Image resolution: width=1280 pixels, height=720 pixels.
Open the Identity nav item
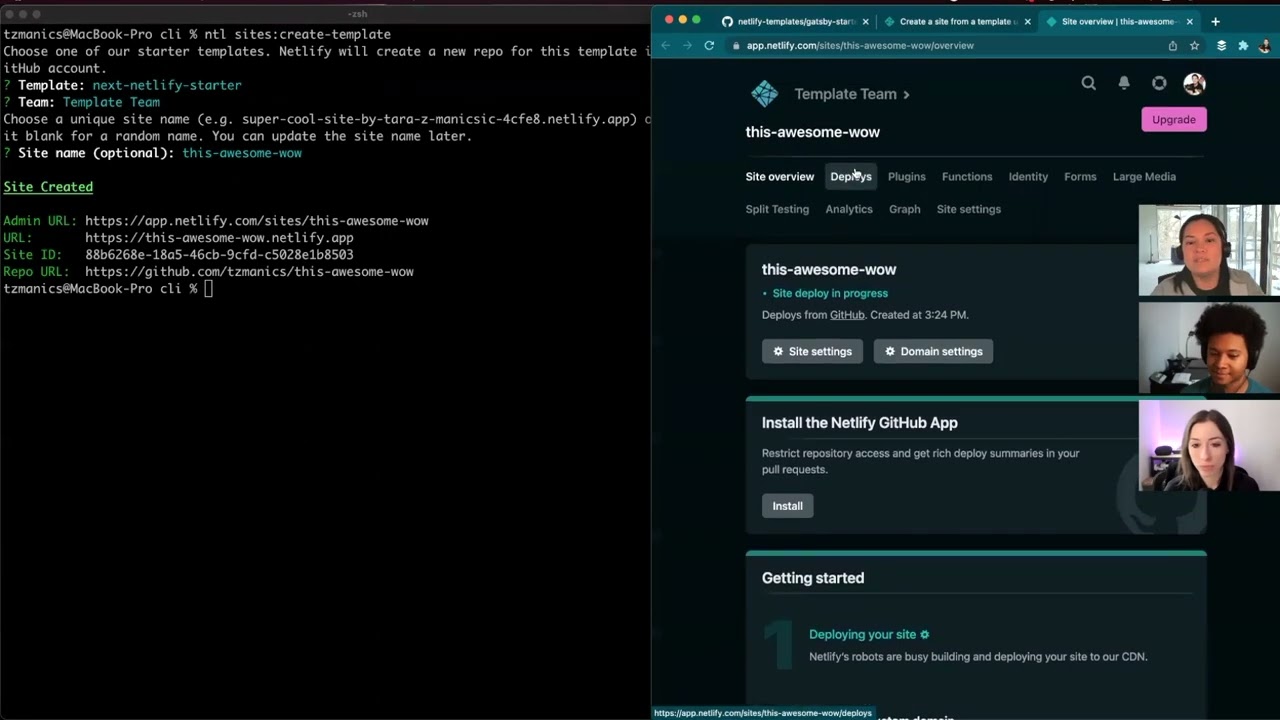tap(1028, 177)
